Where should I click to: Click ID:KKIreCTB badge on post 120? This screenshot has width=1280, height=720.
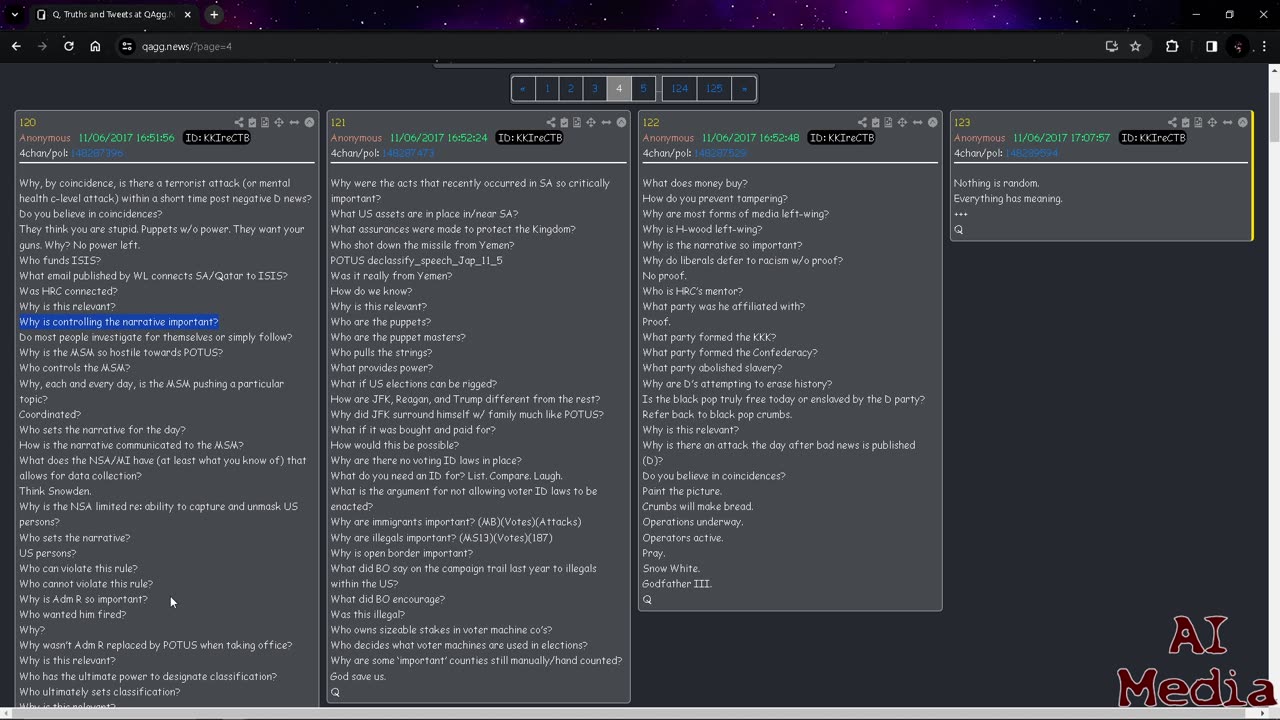tap(217, 138)
